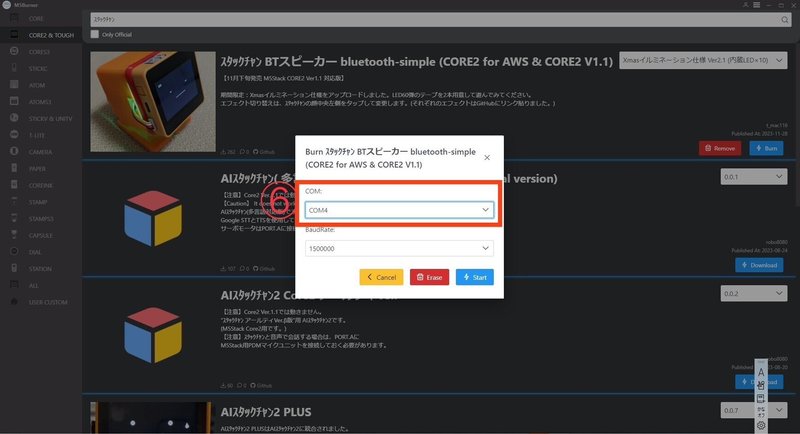Switch to STAMPS3 category
This screenshot has width=800, height=434.
point(41,218)
